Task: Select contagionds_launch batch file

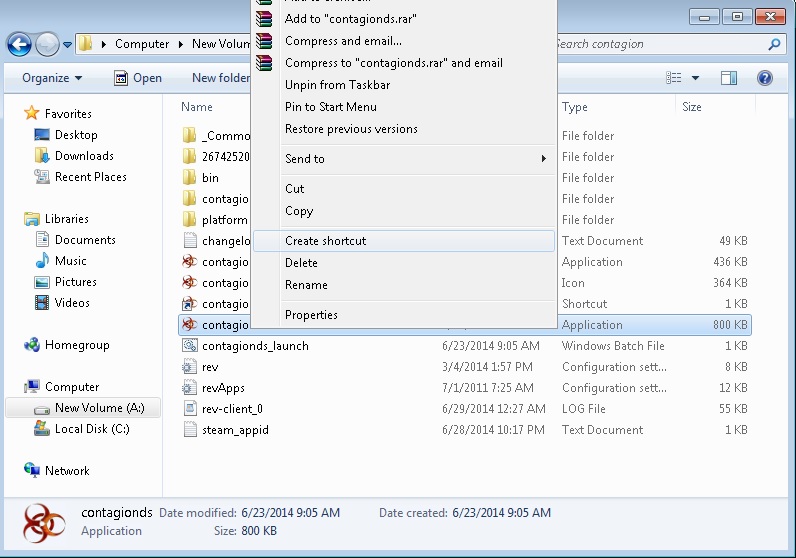Action: [x=255, y=346]
